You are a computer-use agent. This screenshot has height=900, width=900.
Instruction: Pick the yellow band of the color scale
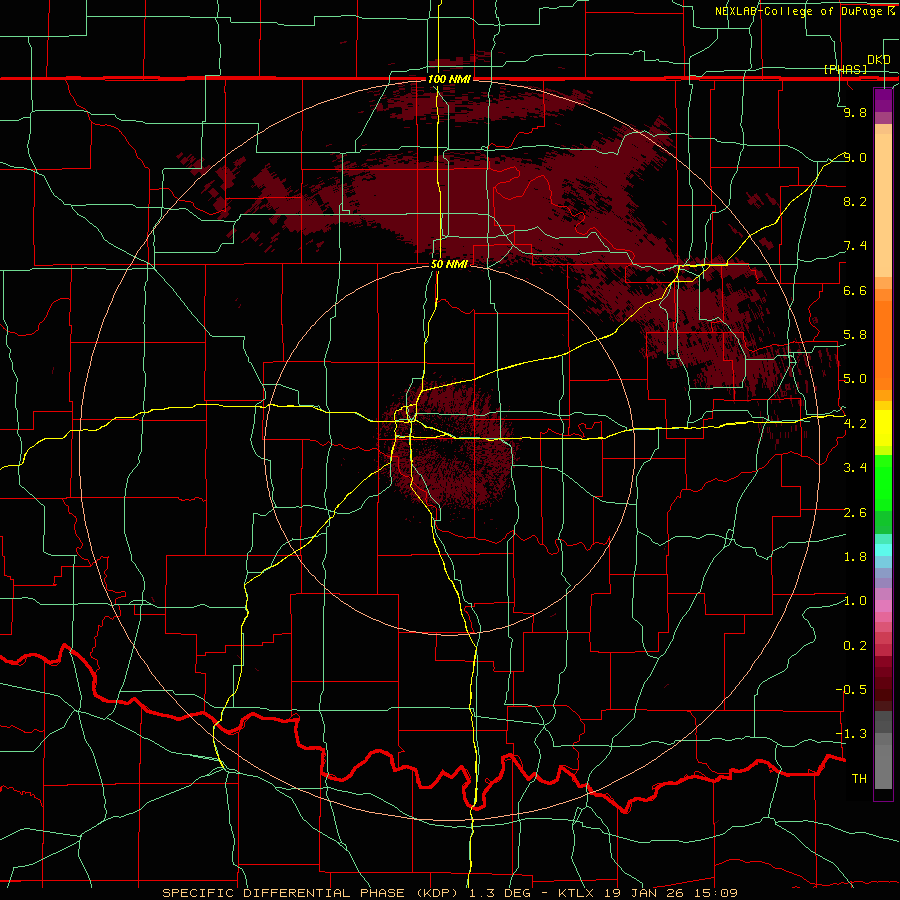click(x=883, y=428)
